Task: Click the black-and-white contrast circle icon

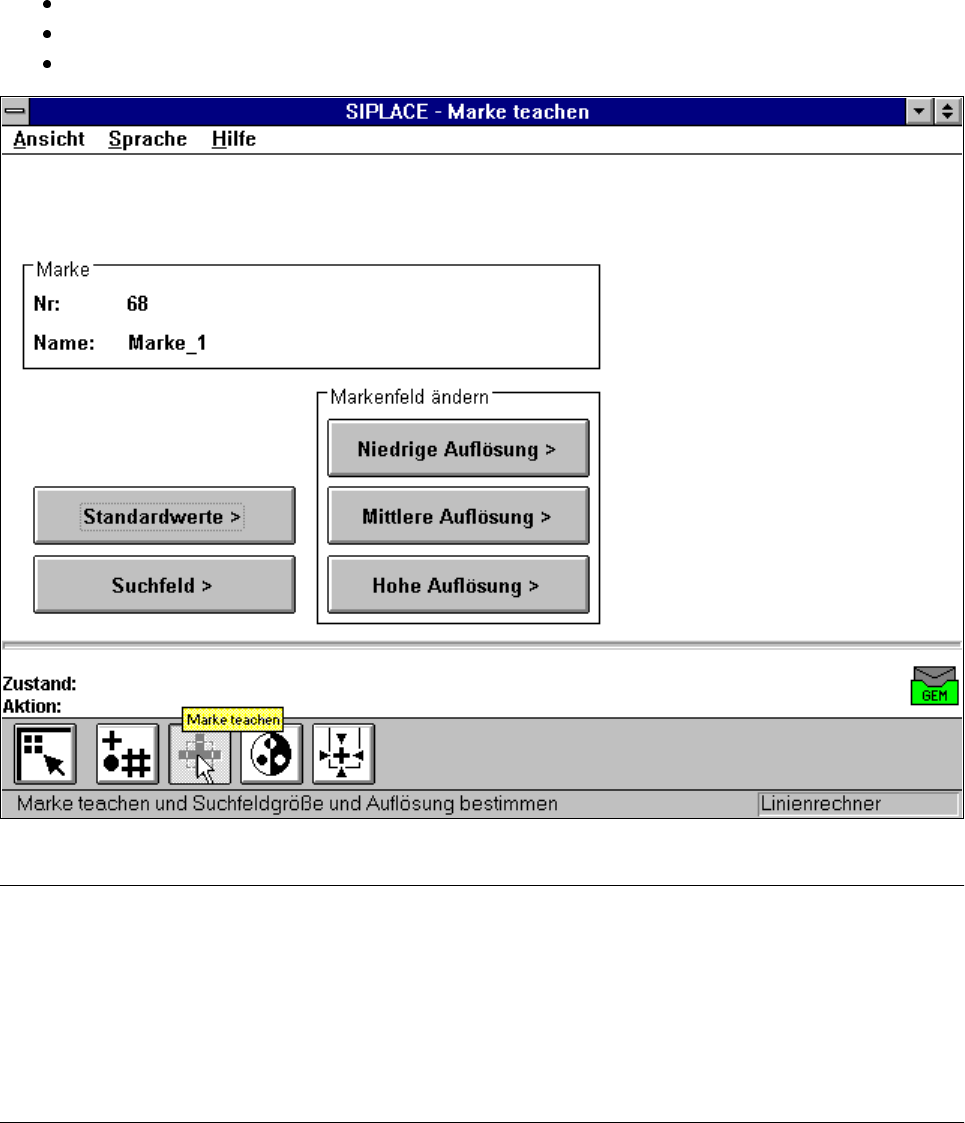Action: coord(271,754)
